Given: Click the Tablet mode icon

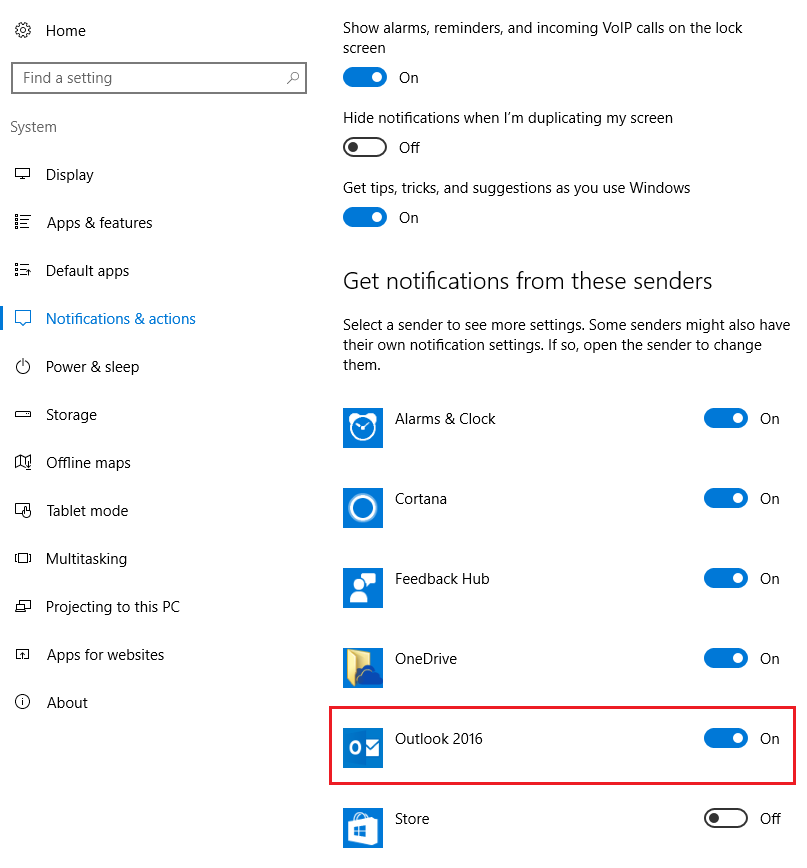Looking at the screenshot, I should coord(23,510).
